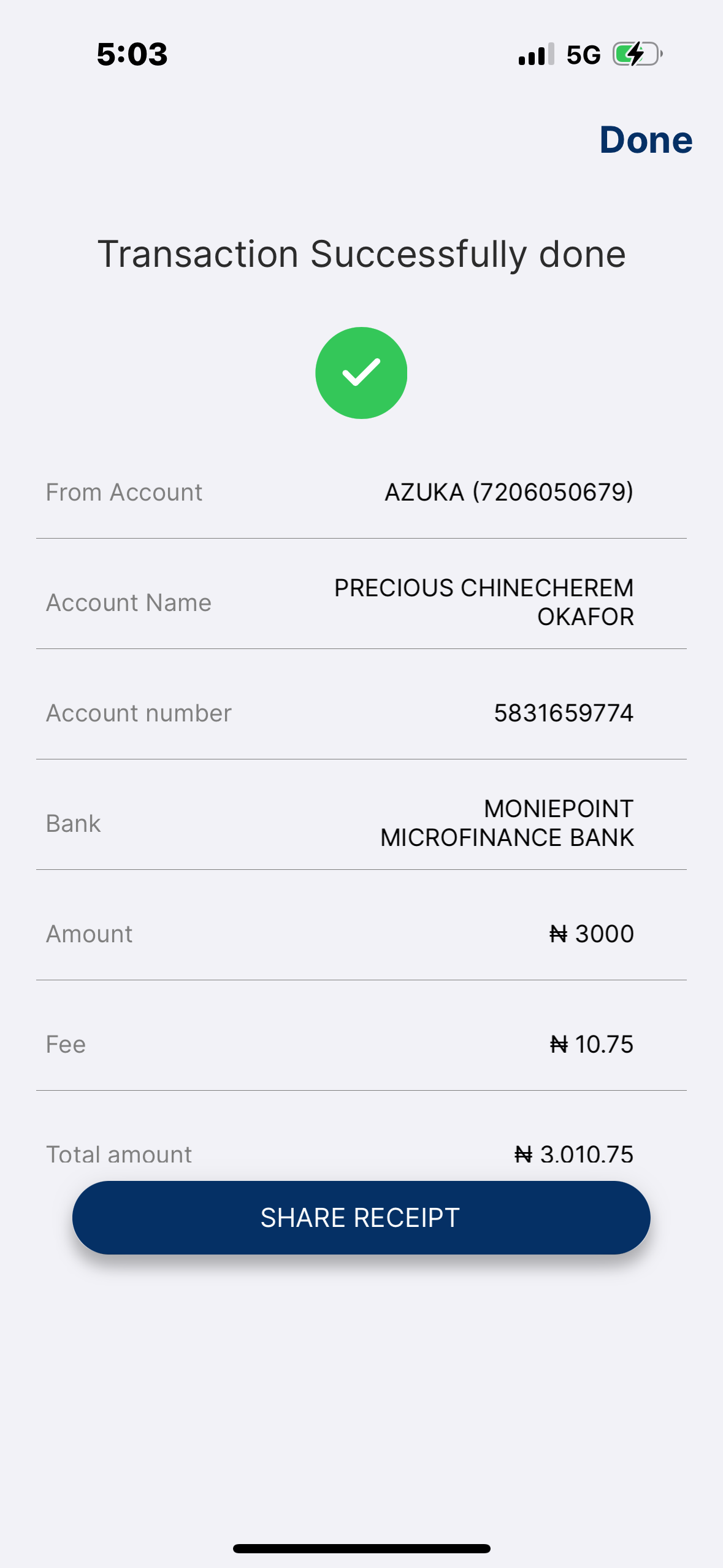Tap the iOS home indicator bar
This screenshot has width=723, height=1568.
[361, 1548]
